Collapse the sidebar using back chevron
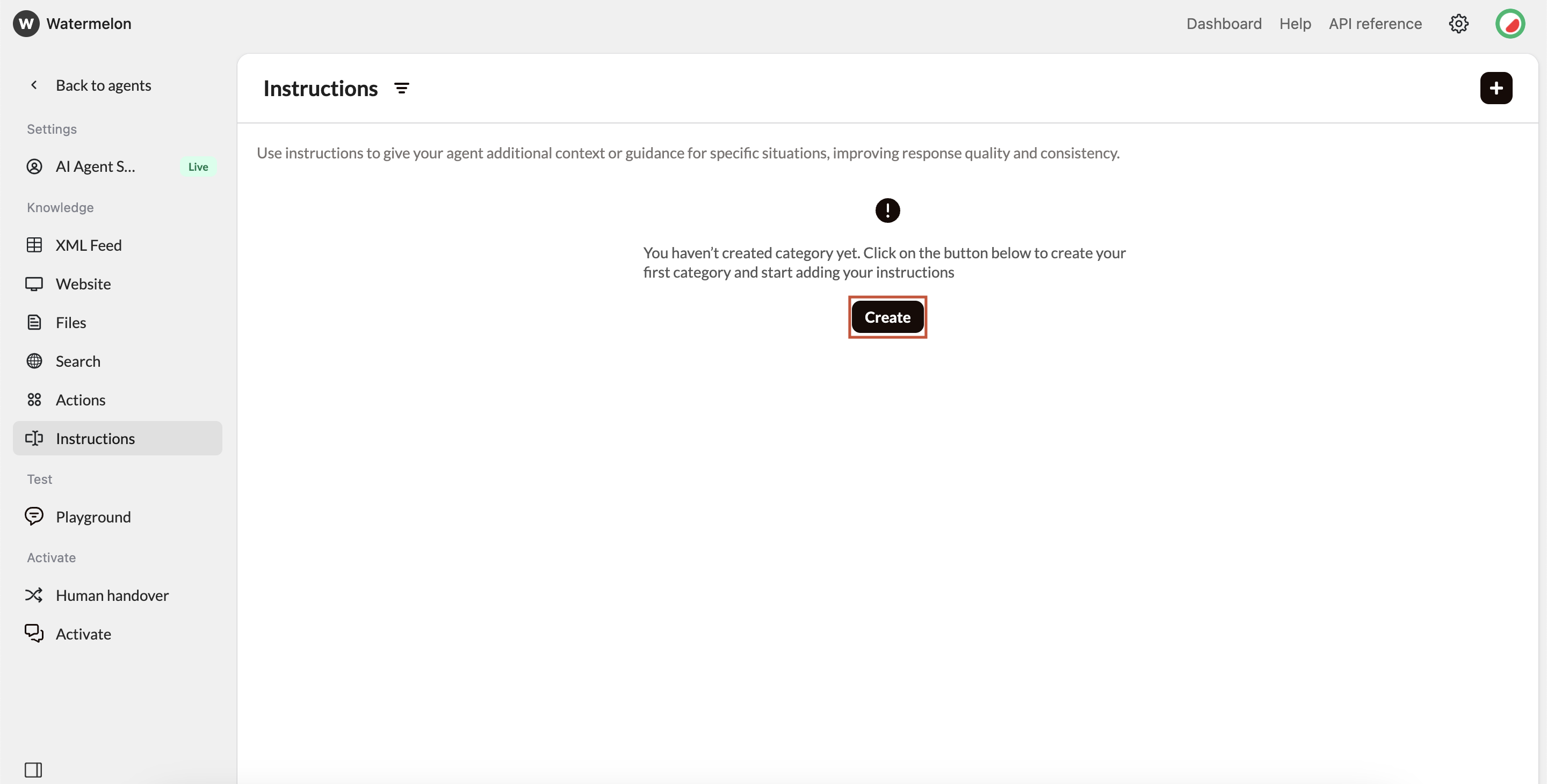This screenshot has width=1547, height=784. tap(34, 85)
